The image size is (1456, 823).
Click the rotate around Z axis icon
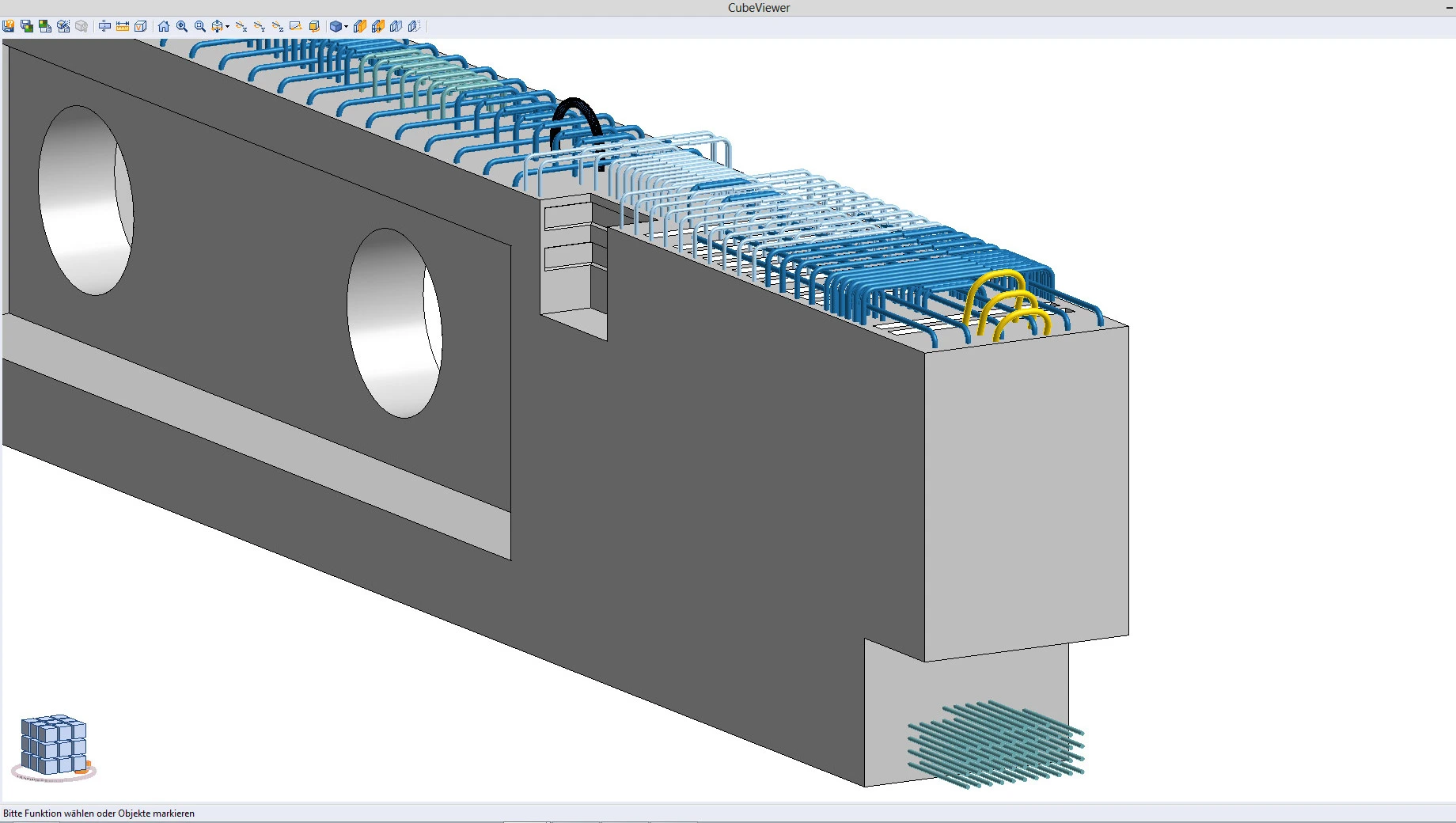(278, 26)
